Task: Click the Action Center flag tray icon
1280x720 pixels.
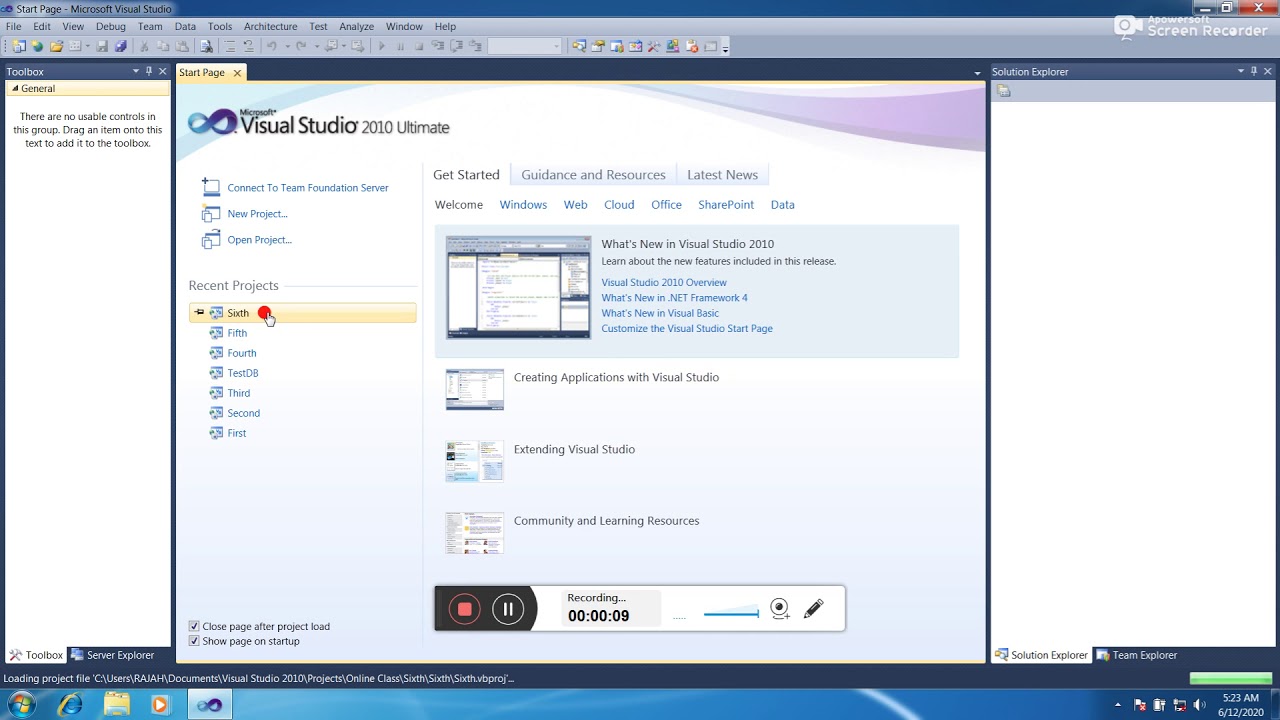Action: [x=1140, y=705]
